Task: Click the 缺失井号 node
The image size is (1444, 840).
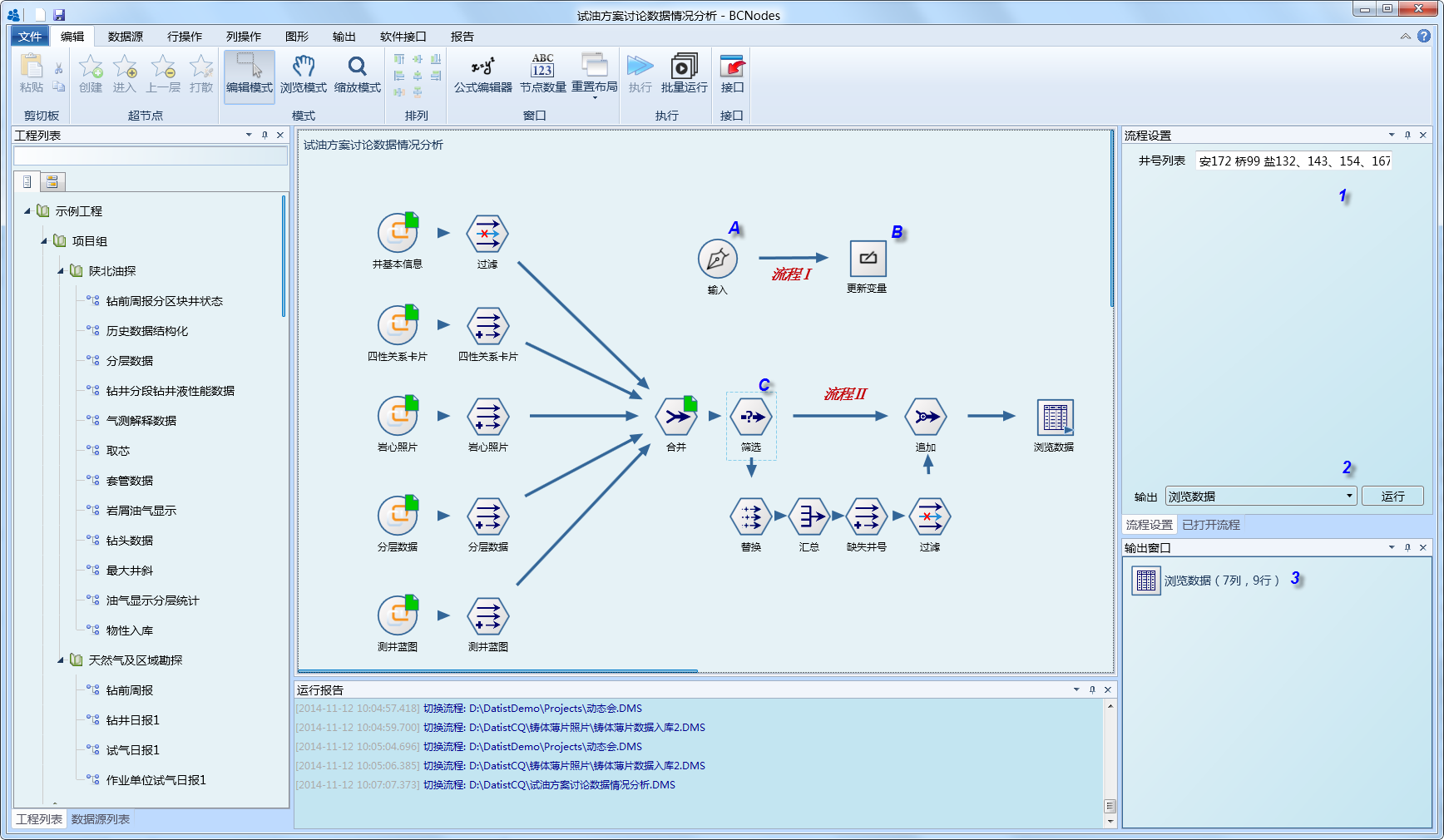Action: [x=867, y=516]
